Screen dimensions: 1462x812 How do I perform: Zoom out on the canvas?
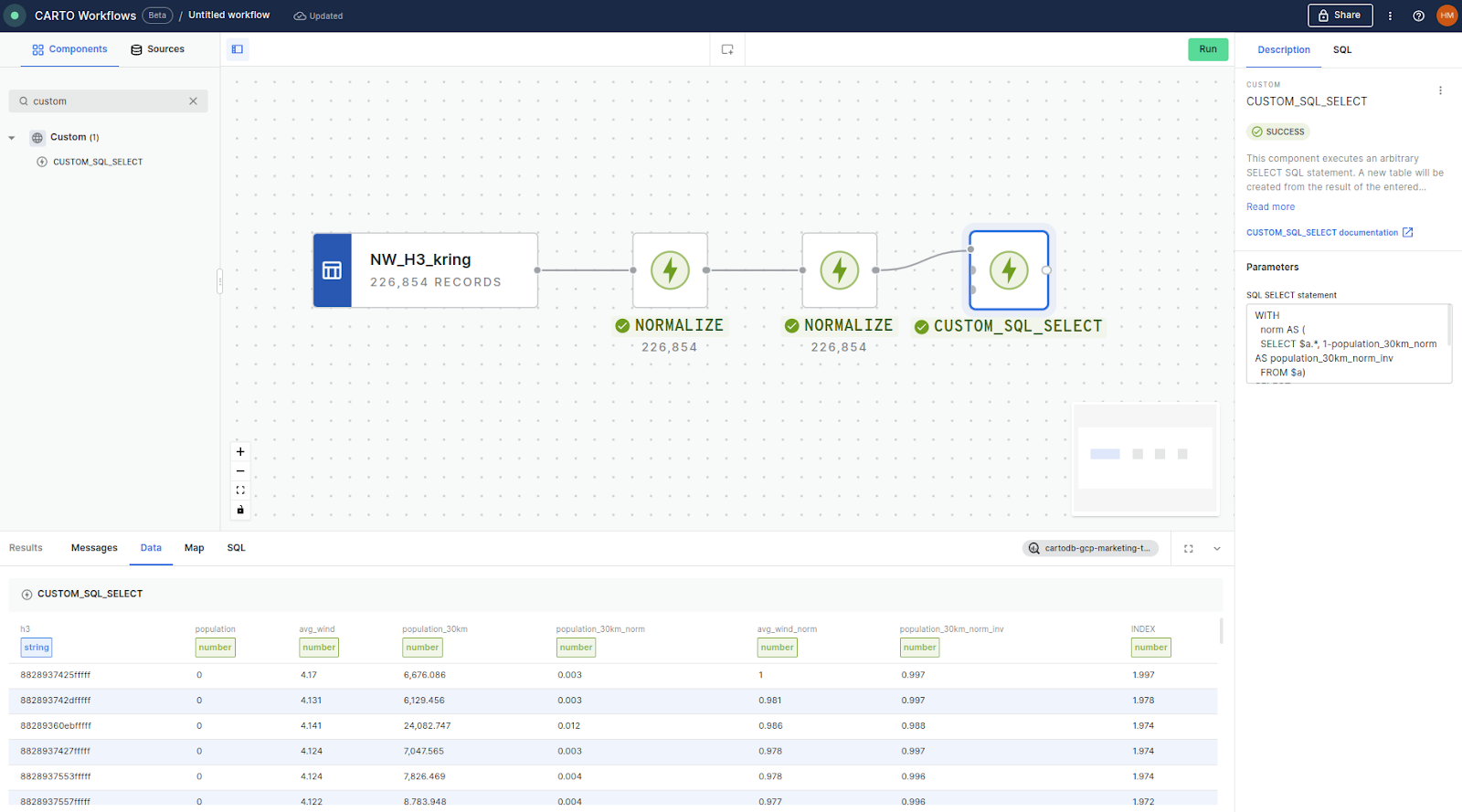(240, 471)
